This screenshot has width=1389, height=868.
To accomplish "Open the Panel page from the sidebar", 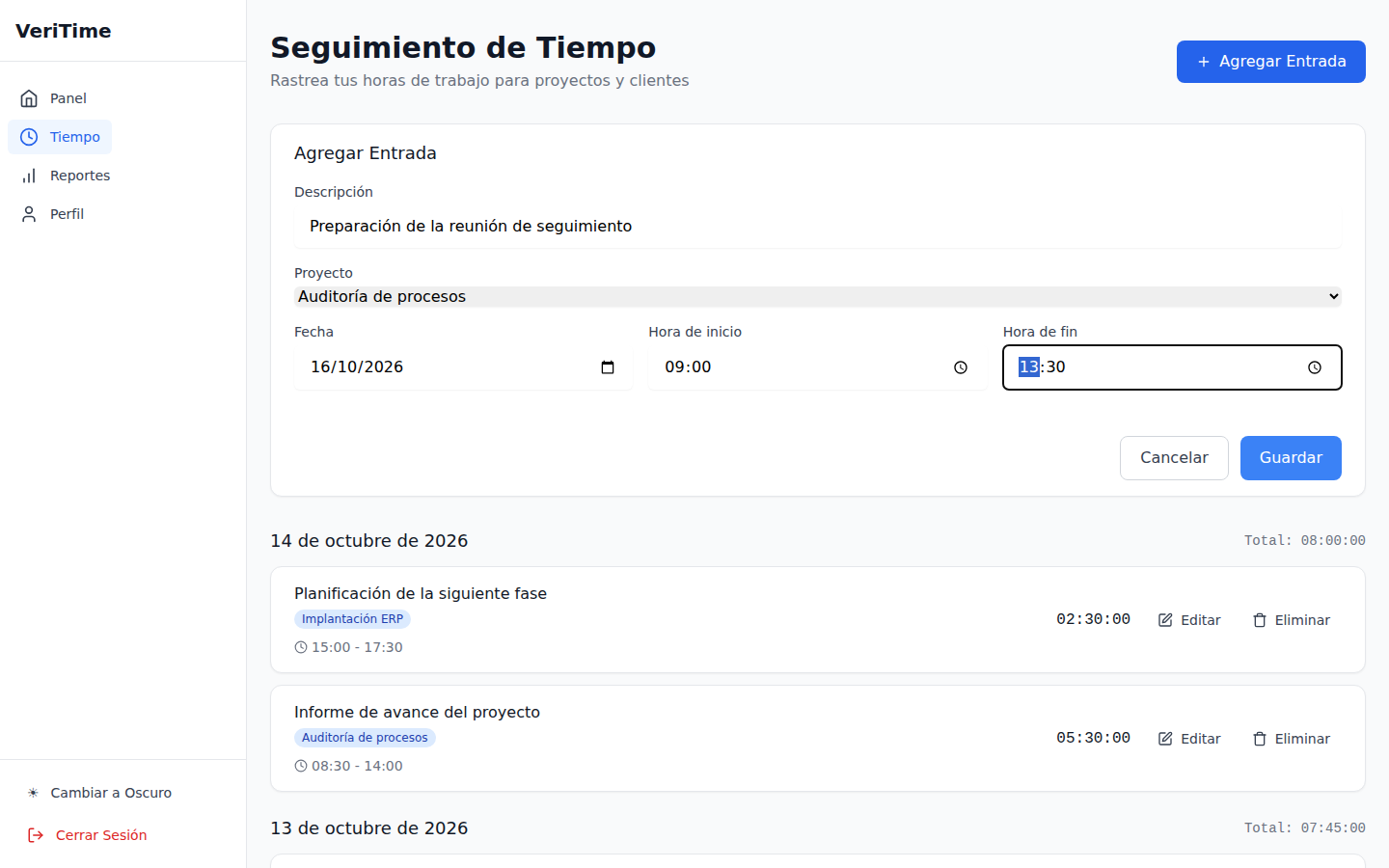I will click(54, 98).
